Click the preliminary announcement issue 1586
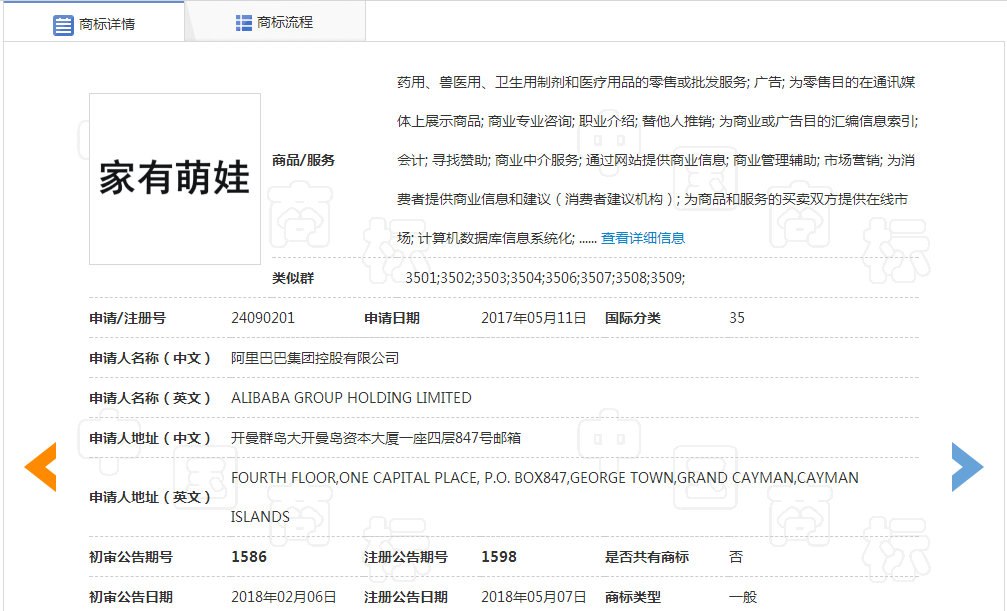This screenshot has height=611, width=1007. click(x=249, y=557)
